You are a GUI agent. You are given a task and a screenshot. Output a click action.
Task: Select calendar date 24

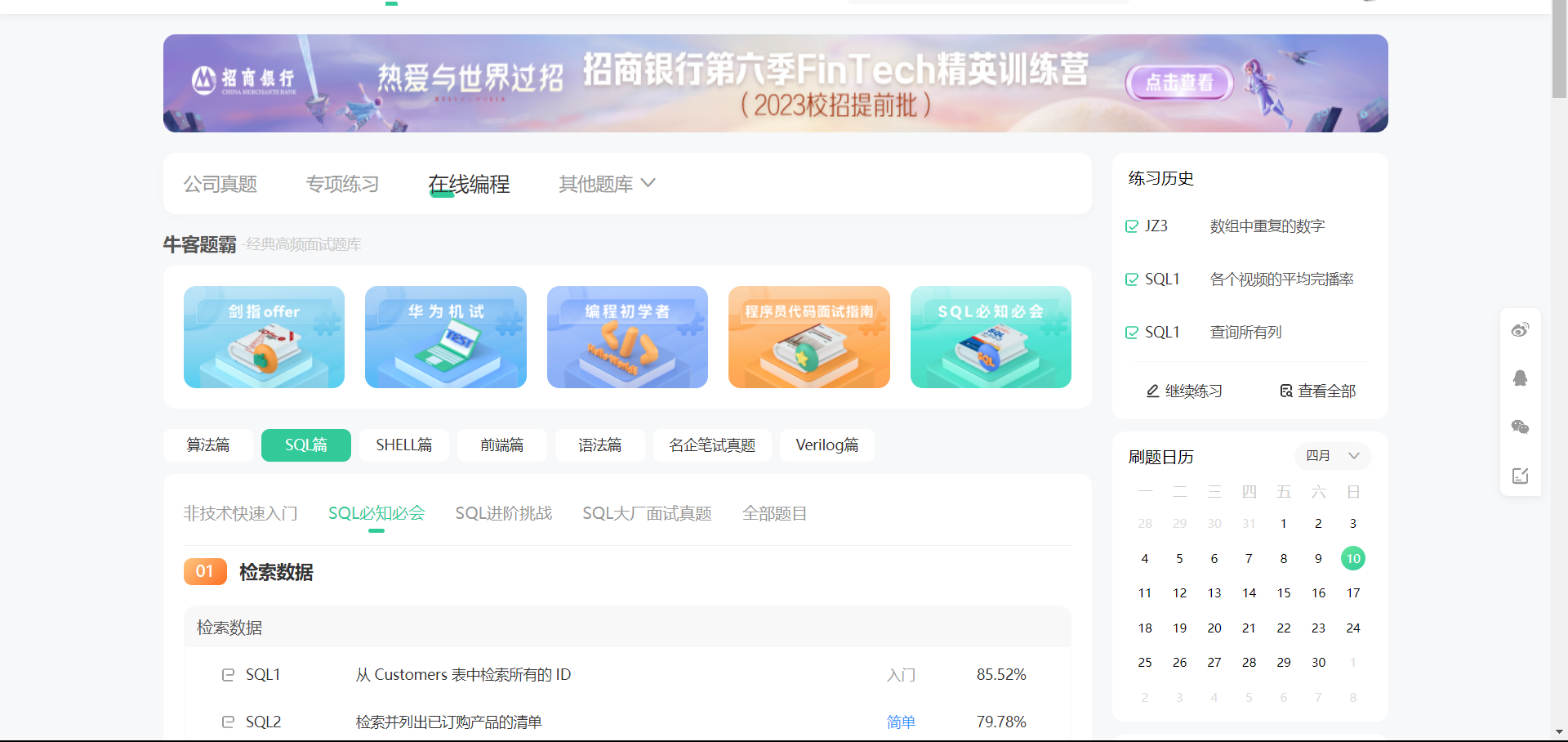point(1353,628)
